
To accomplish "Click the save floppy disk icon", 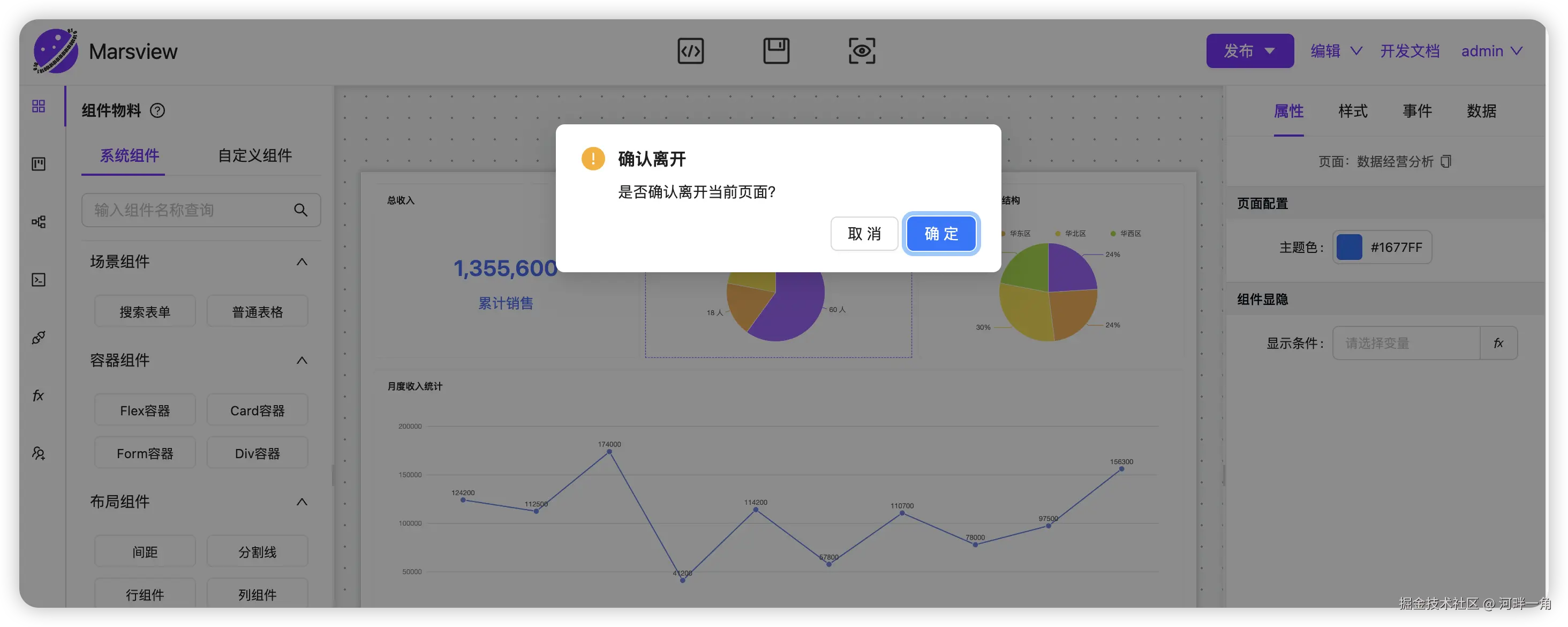I will click(776, 51).
